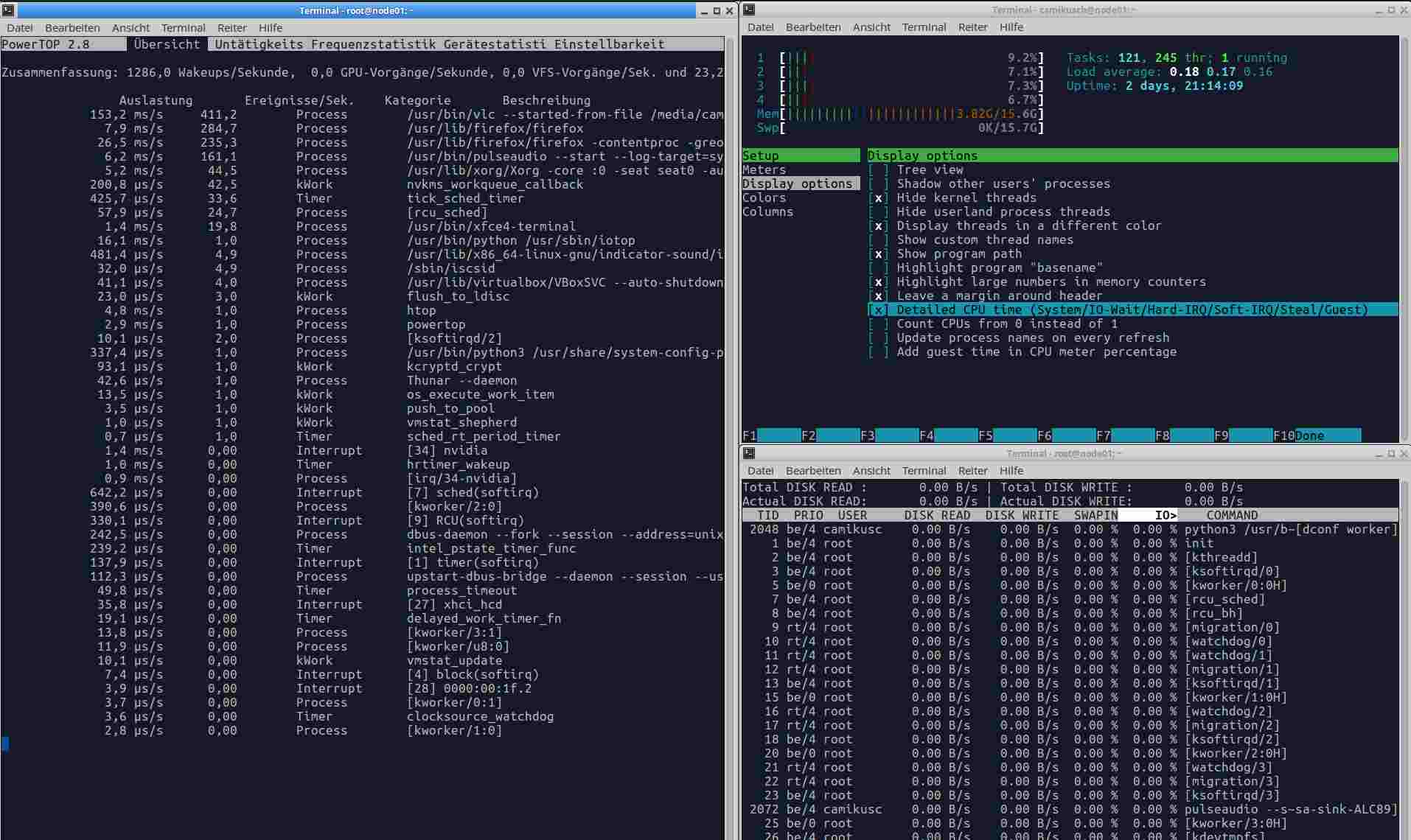Click the DISK WRITE column header in iotop
The image size is (1411, 840).
tap(1022, 515)
